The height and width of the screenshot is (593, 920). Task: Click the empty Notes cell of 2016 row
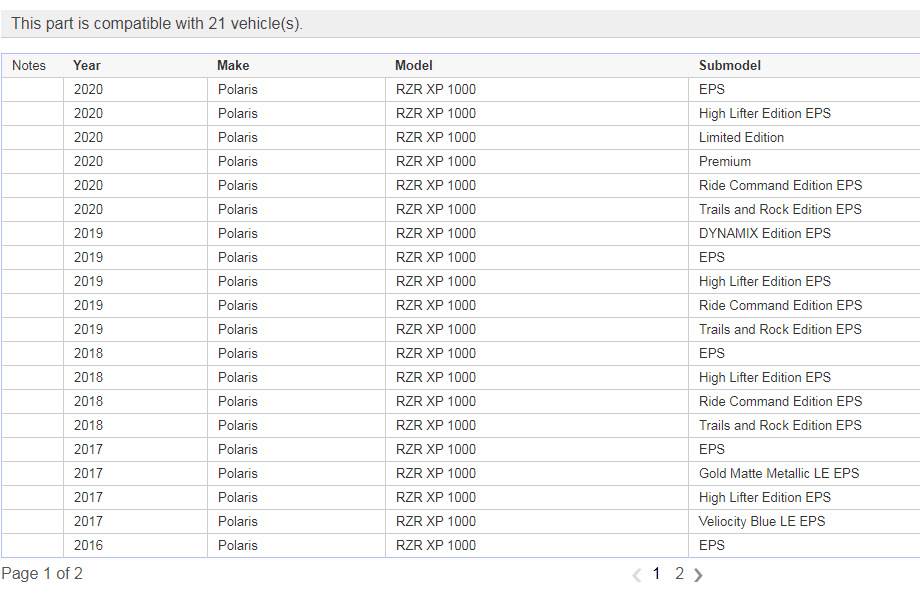(x=32, y=545)
